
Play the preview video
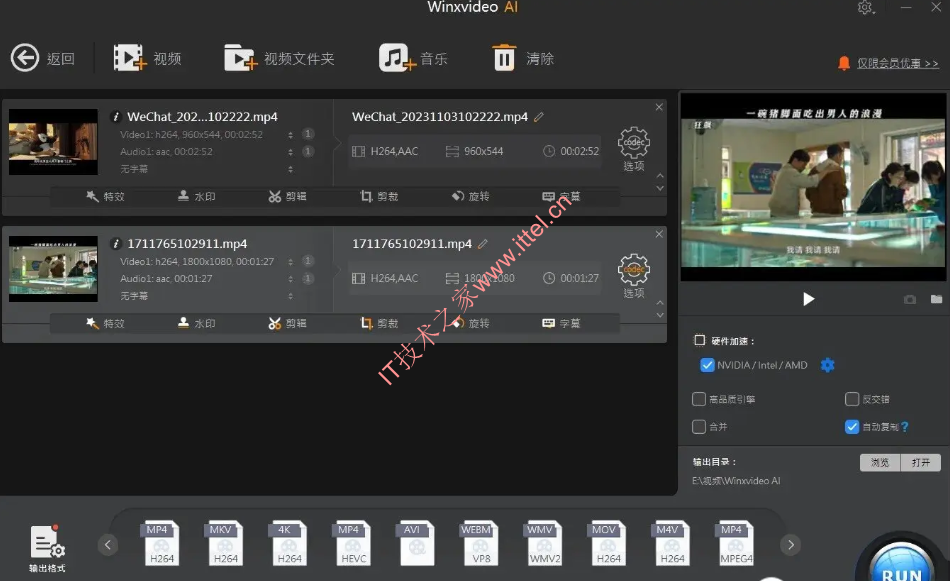[808, 299]
